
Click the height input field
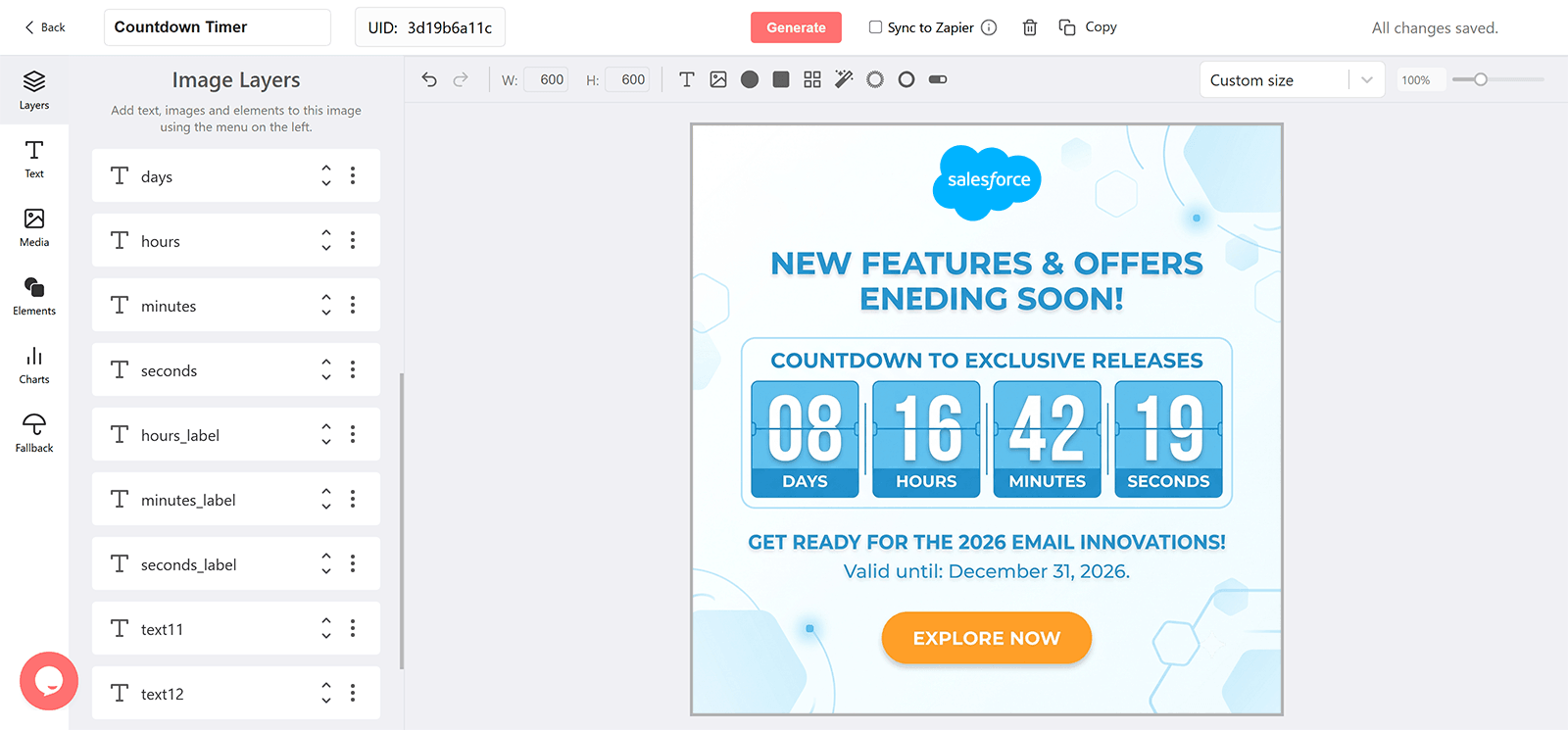tap(627, 79)
